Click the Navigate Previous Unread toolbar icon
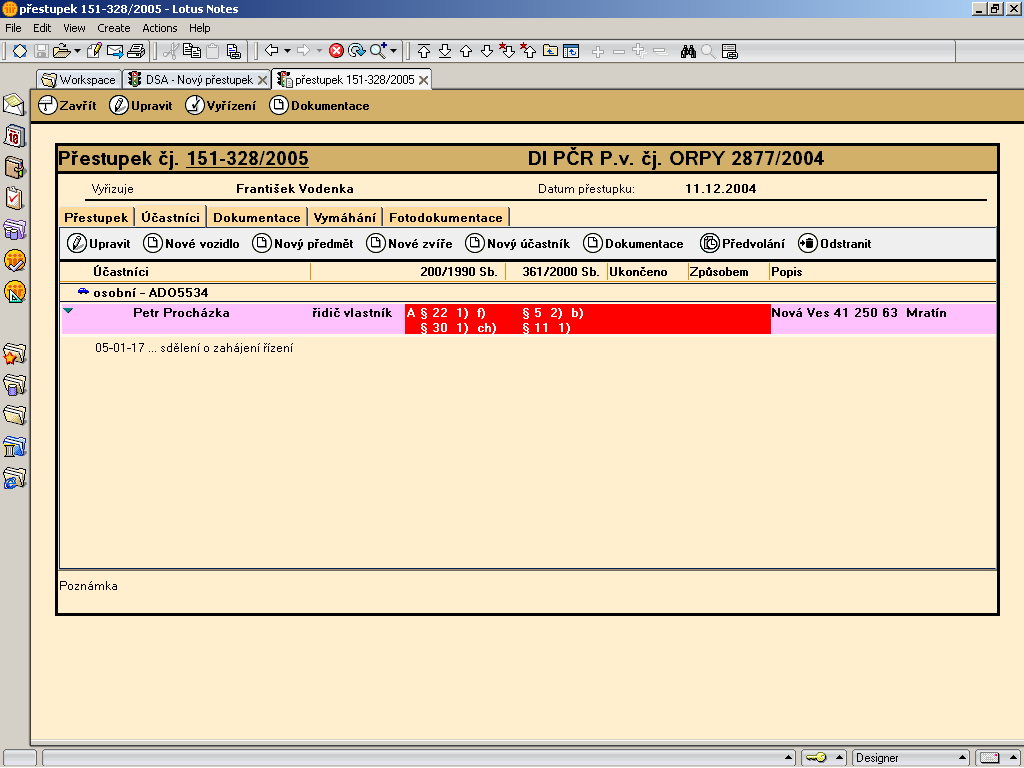This screenshot has width=1024, height=768. coord(528,51)
